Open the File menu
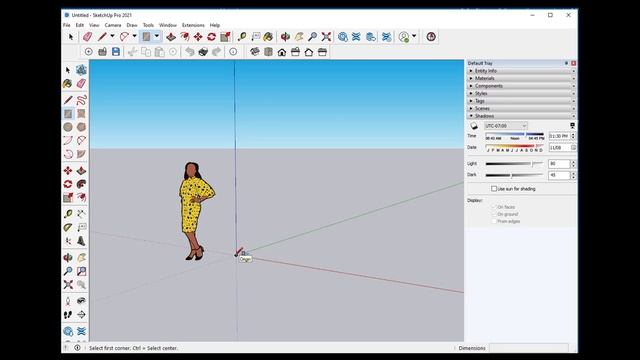The width and height of the screenshot is (640, 360). (67, 25)
